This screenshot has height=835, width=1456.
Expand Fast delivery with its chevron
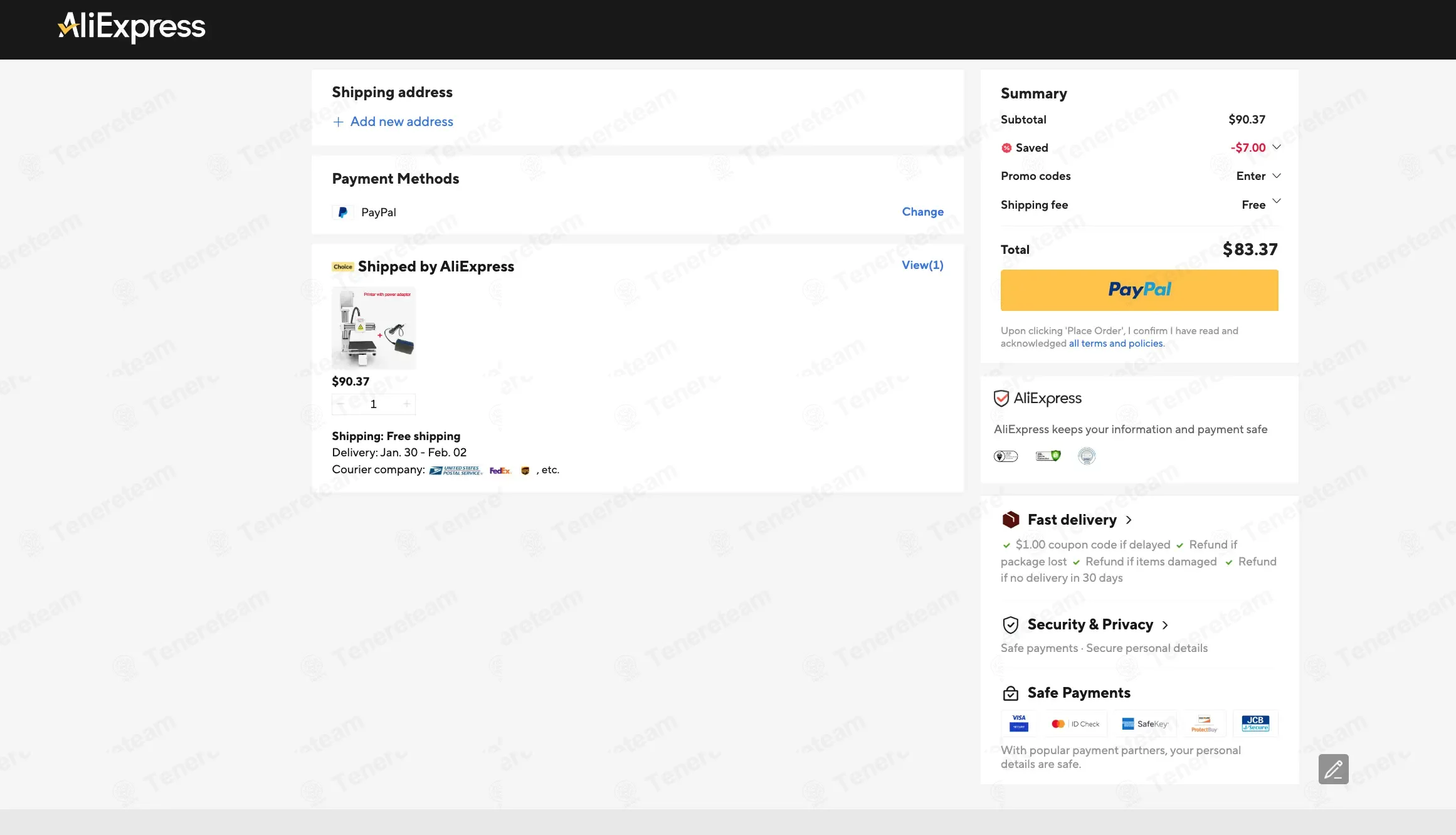(x=1129, y=520)
